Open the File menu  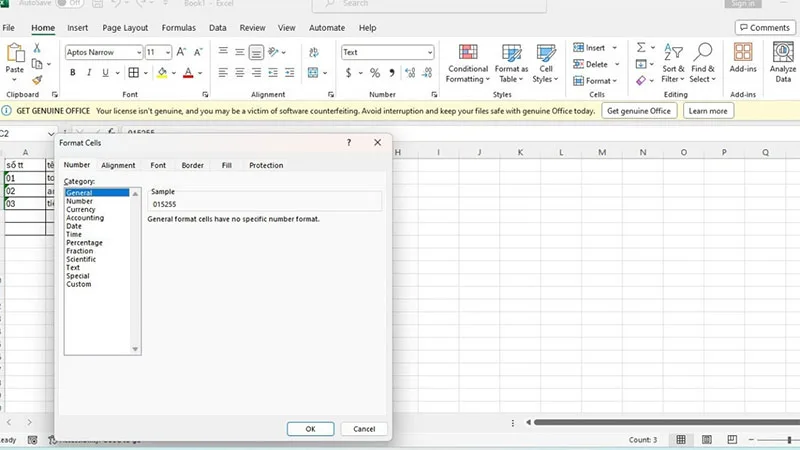(x=9, y=28)
